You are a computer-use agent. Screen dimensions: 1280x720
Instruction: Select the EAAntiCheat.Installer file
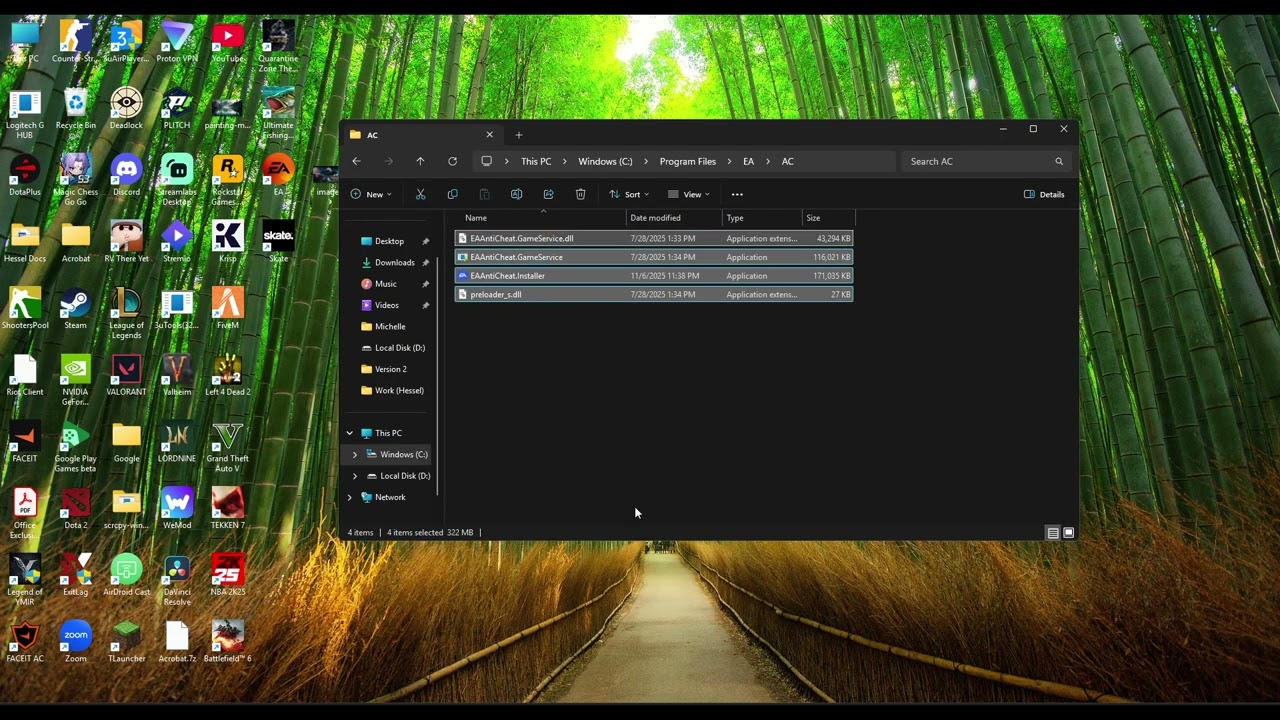(654, 276)
